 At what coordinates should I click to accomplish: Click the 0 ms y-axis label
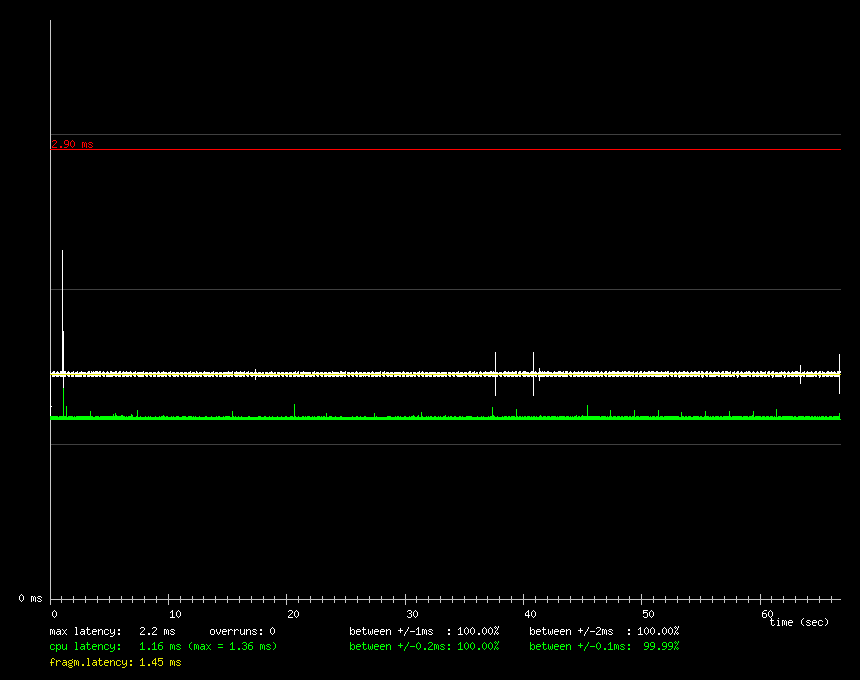pyautogui.click(x=29, y=598)
